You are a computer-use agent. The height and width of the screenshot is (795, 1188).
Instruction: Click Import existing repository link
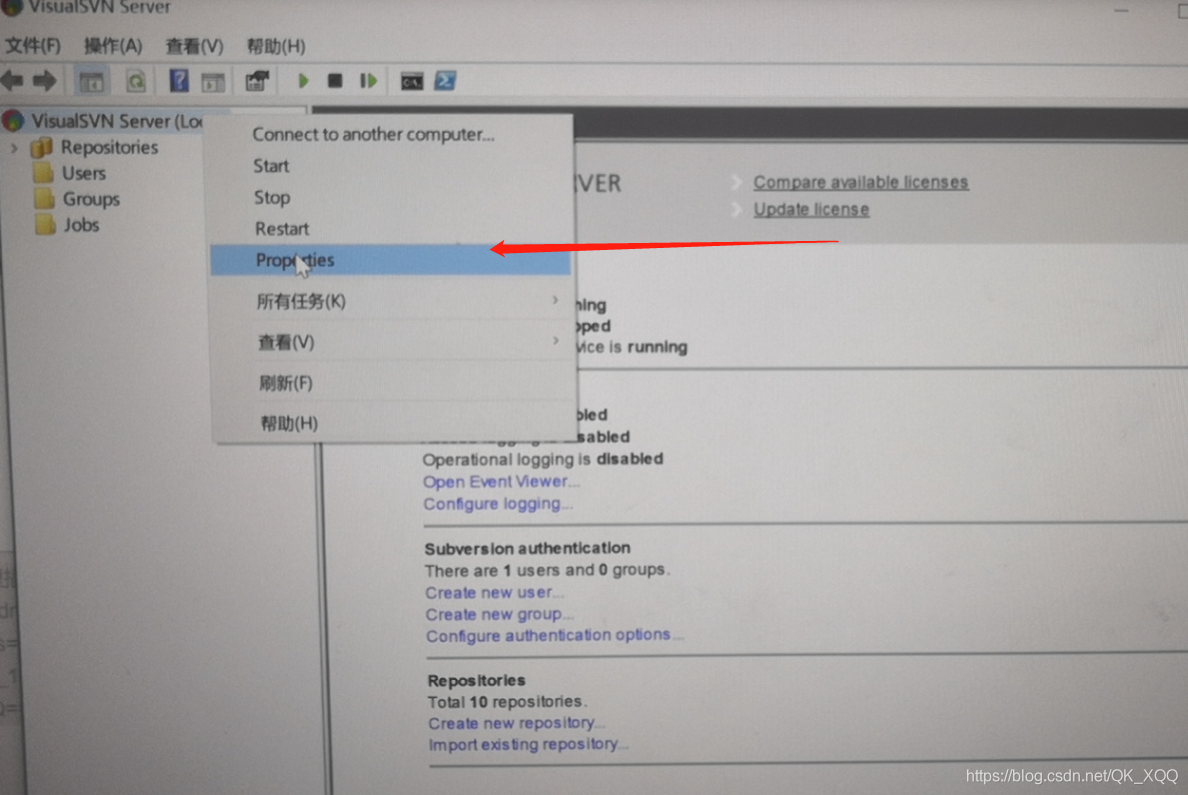[527, 745]
